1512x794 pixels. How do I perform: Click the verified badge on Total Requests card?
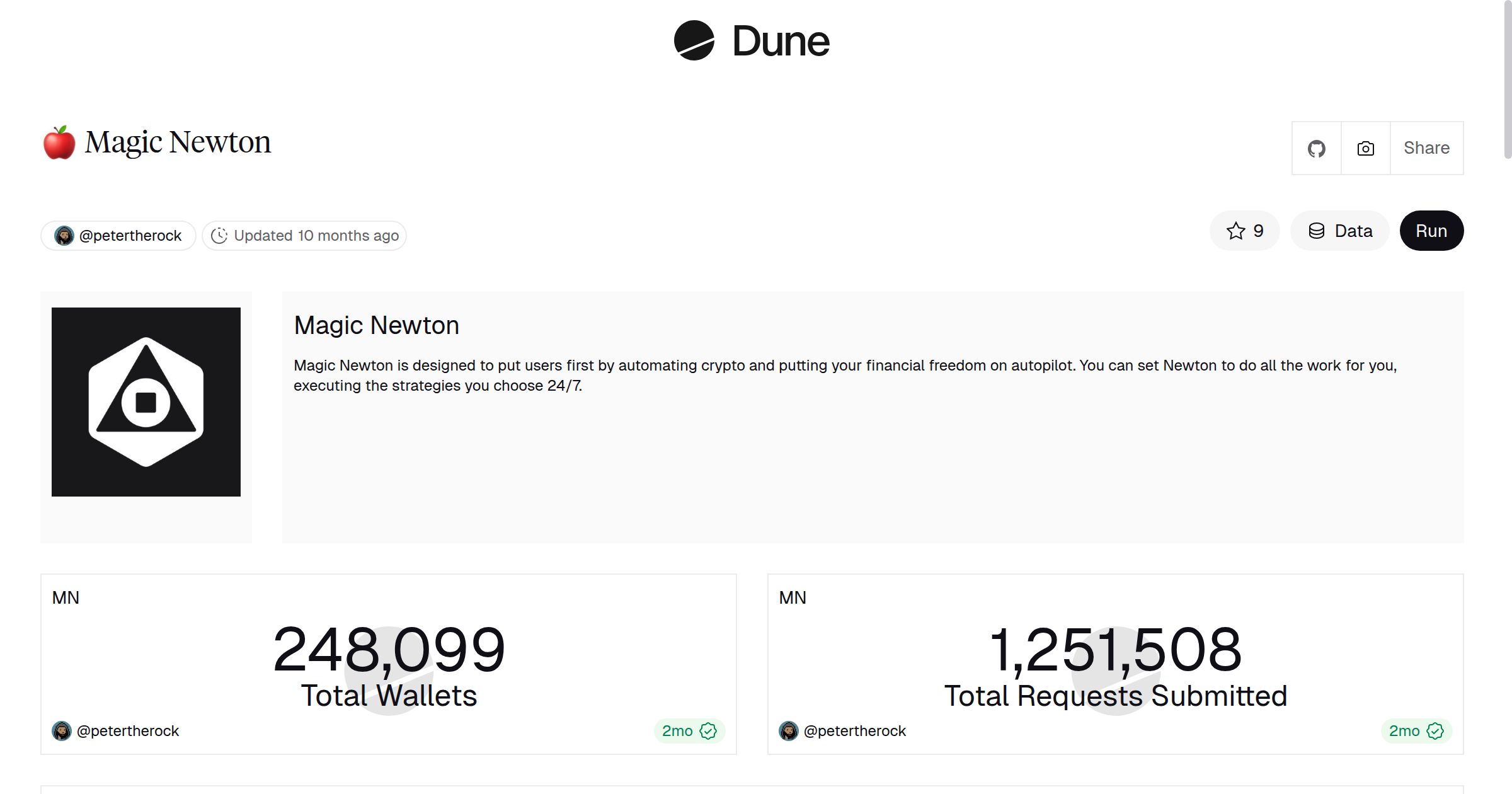click(x=1435, y=731)
